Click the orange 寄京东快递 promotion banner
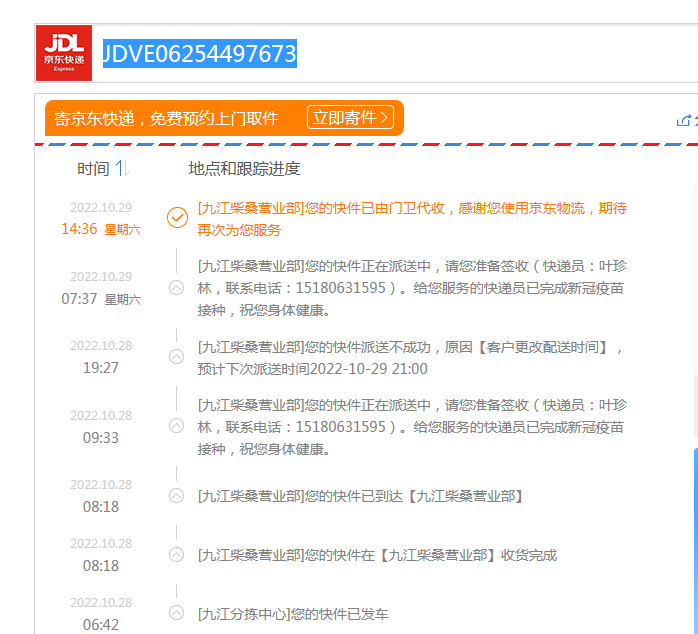The width and height of the screenshot is (698, 634). (x=224, y=118)
